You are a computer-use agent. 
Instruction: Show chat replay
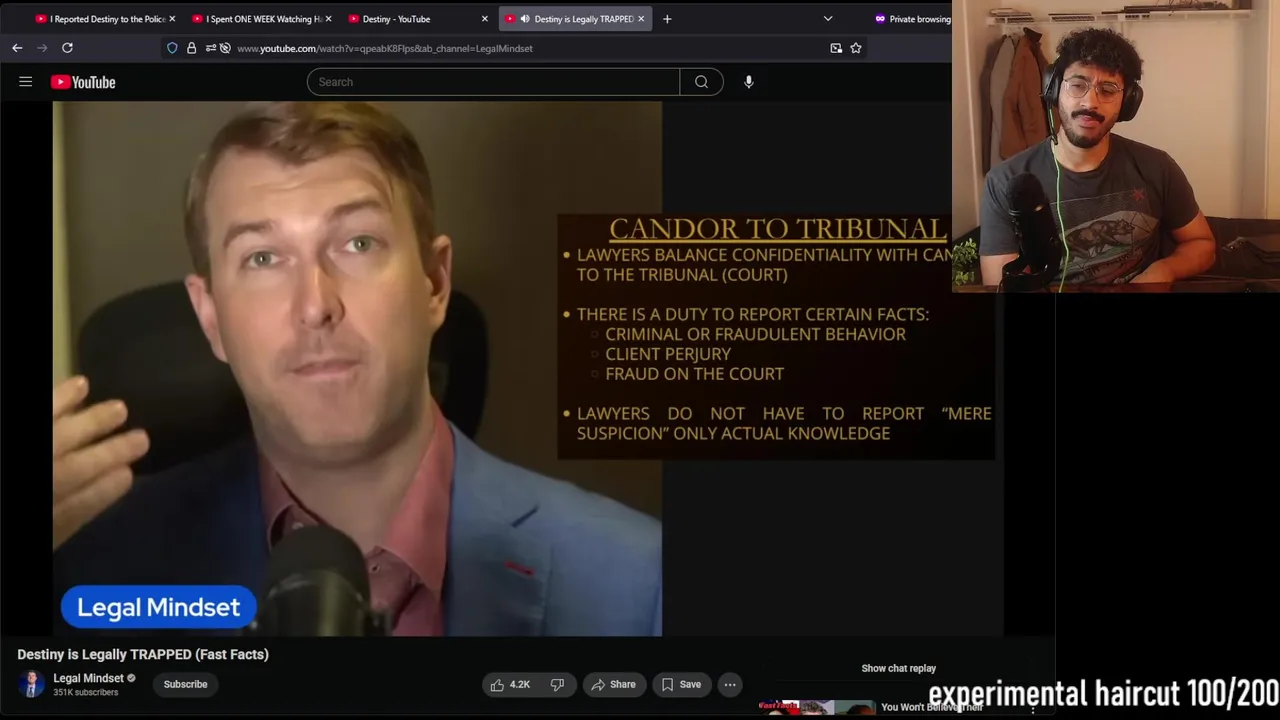(898, 668)
